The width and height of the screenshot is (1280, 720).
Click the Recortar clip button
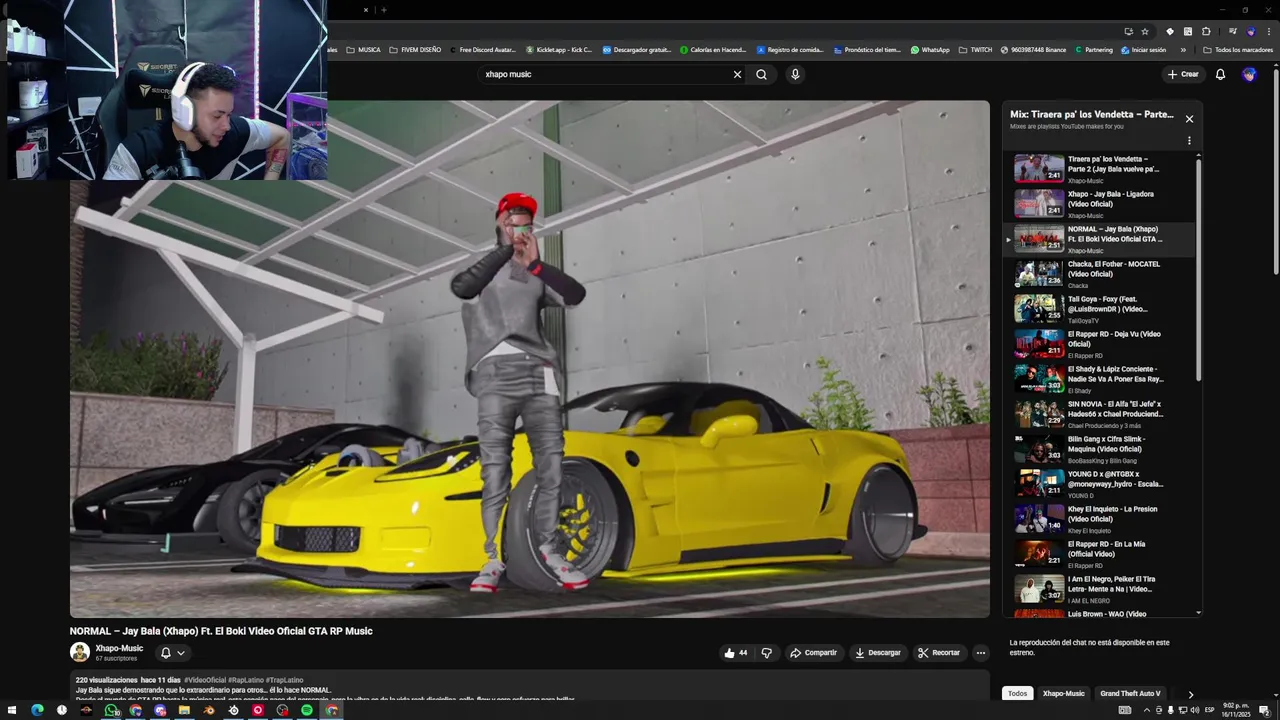pyautogui.click(x=939, y=653)
